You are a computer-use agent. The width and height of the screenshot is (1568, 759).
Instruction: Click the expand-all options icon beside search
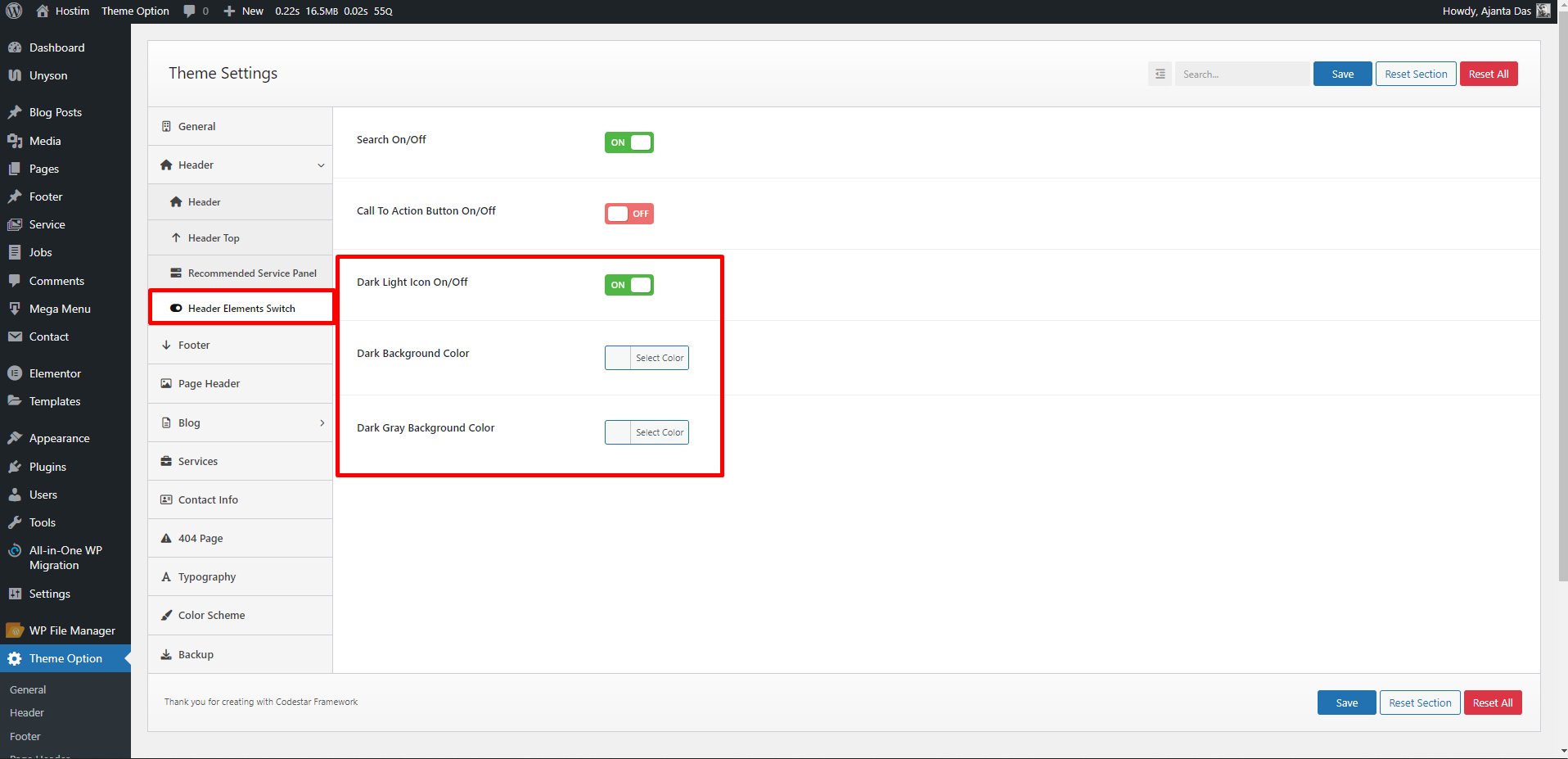pos(1160,74)
